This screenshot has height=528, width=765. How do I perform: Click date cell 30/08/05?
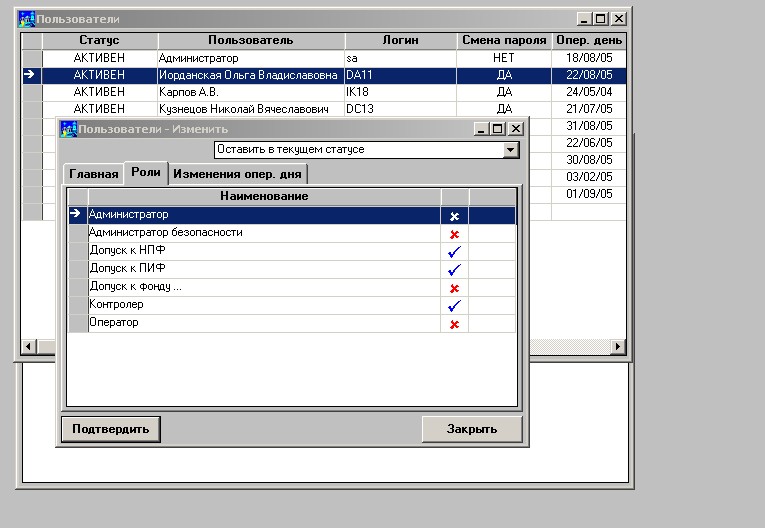coord(589,160)
